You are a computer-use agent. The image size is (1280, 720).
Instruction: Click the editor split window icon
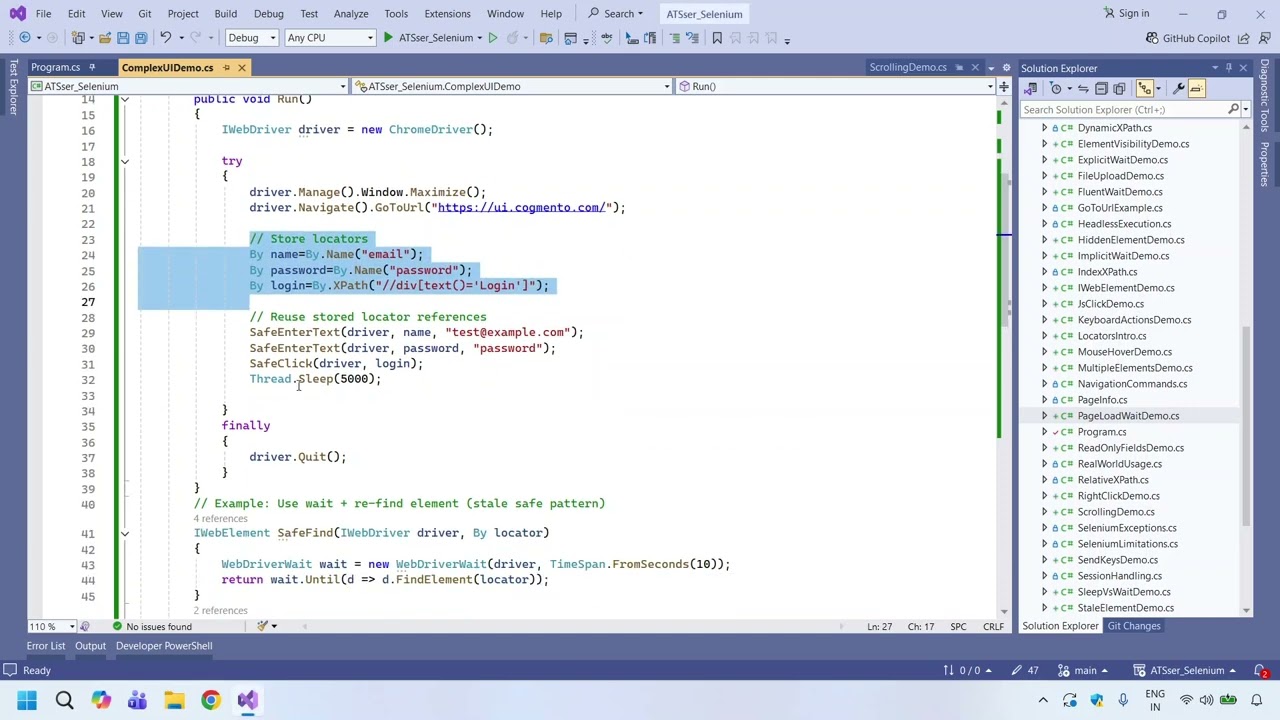point(1003,86)
